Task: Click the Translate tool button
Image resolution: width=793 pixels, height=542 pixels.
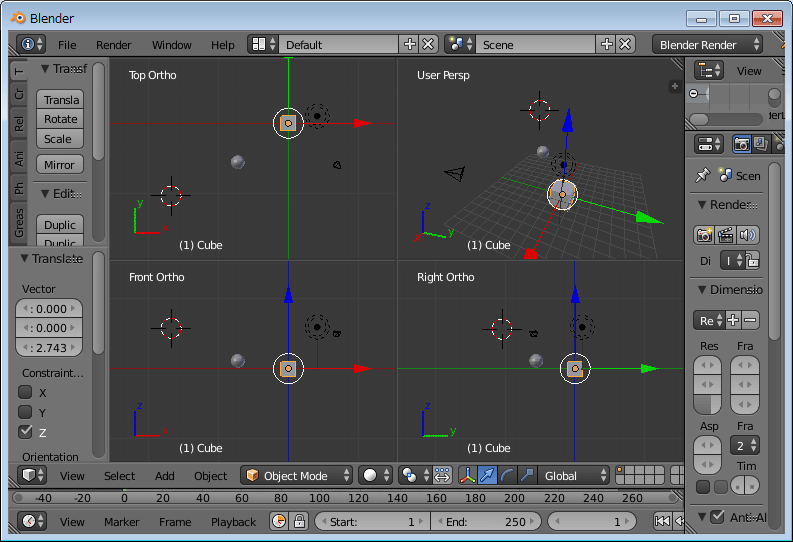Action: [60, 100]
